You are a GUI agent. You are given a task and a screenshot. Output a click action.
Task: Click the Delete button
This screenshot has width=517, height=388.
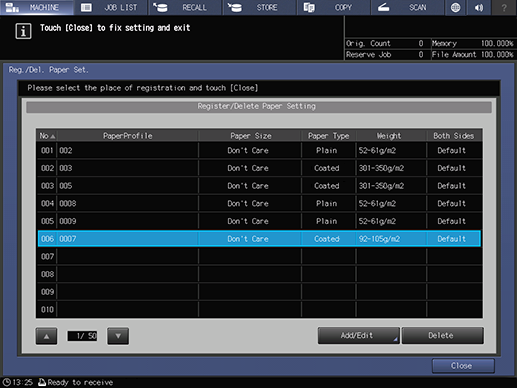click(x=443, y=335)
